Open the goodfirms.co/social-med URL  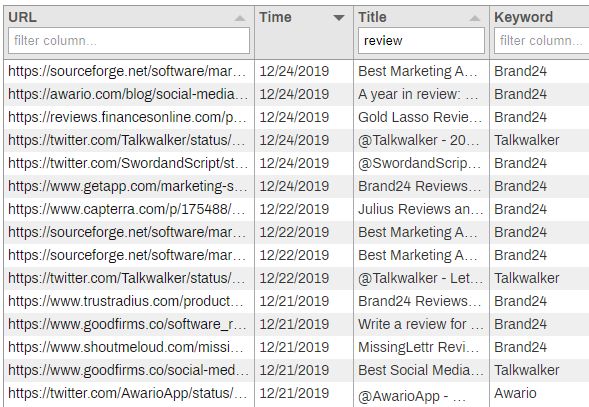128,370
